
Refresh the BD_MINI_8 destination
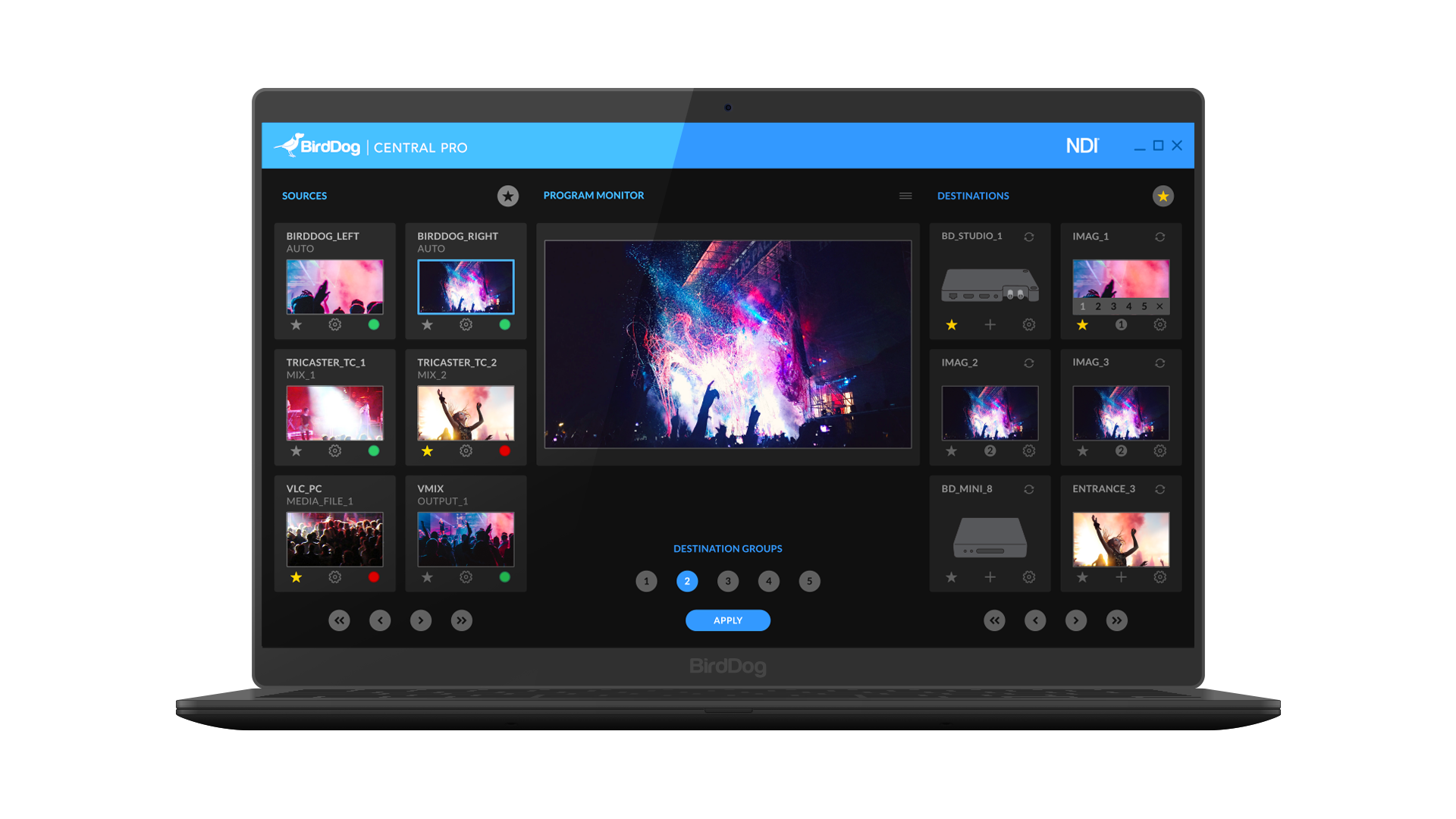click(x=1029, y=490)
